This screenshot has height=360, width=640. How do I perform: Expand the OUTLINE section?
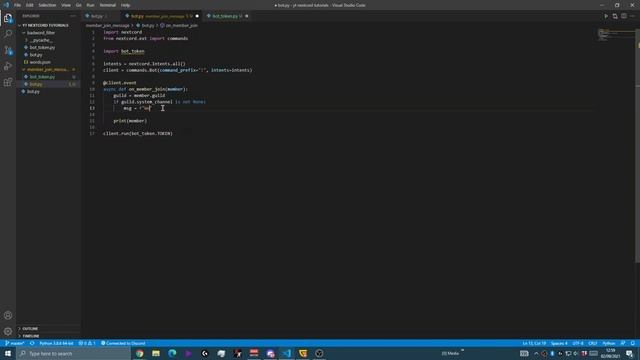[x=30, y=329]
